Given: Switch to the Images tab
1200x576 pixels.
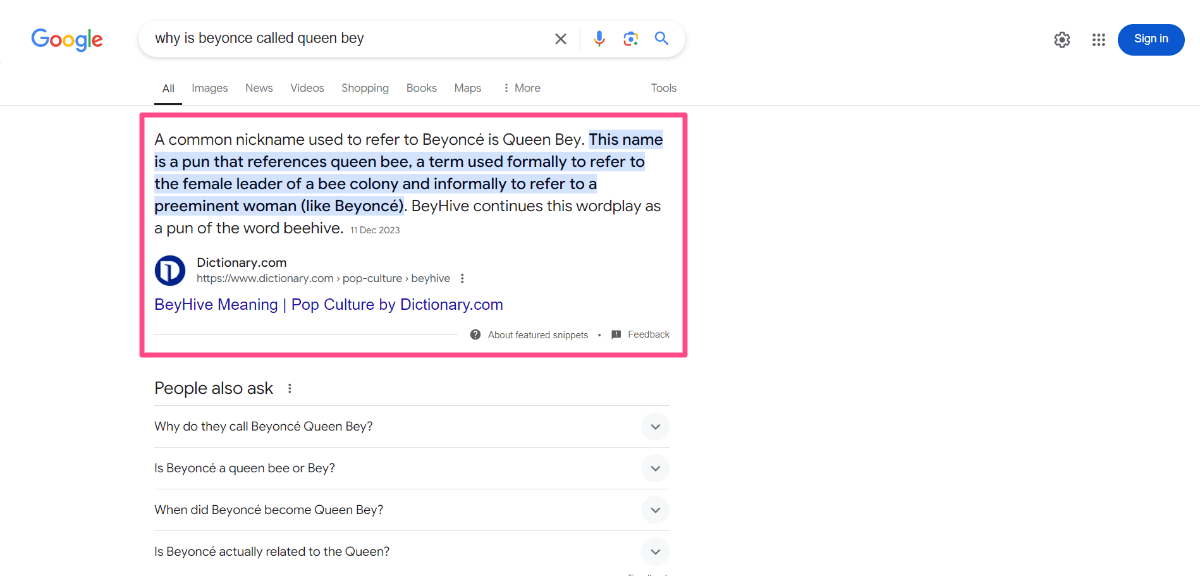Looking at the screenshot, I should coord(209,88).
